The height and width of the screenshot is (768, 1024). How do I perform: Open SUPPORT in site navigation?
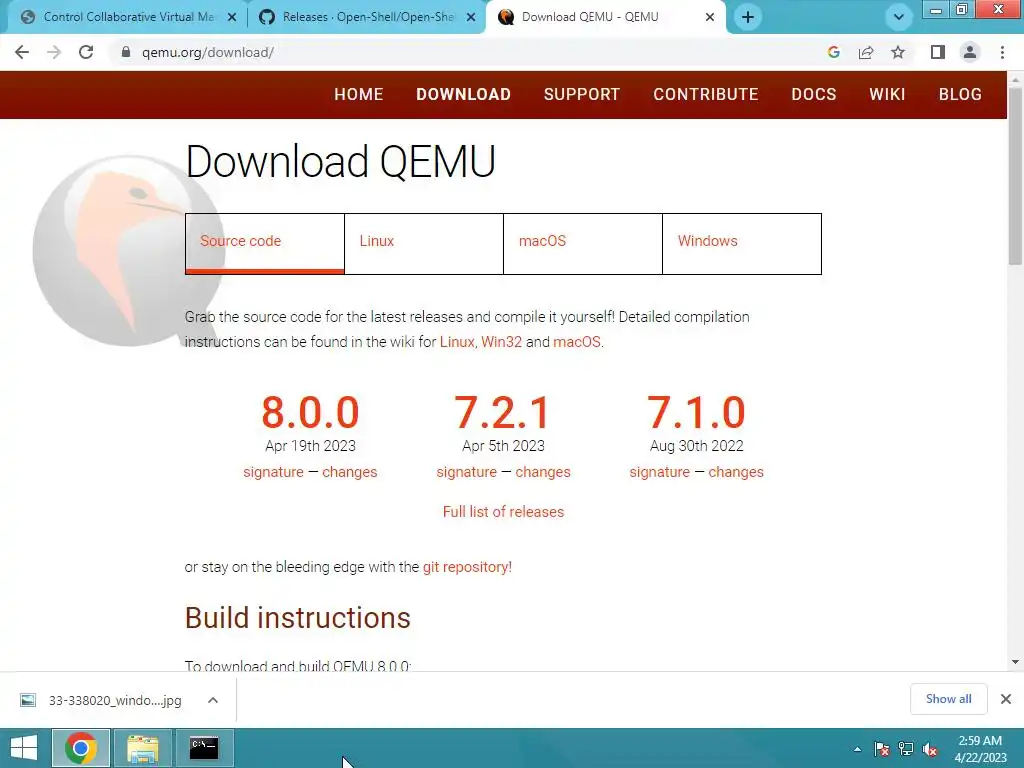click(581, 94)
